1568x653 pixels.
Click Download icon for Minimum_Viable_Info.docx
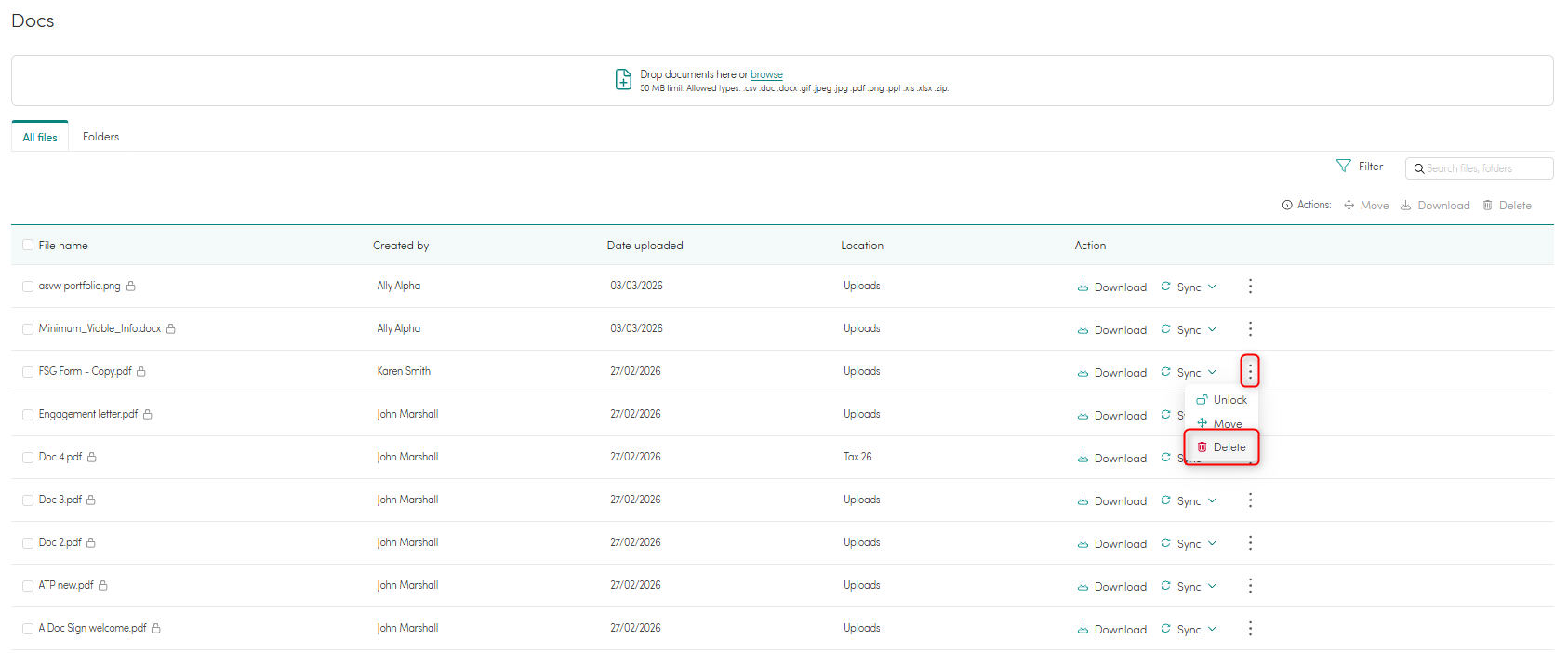pos(1083,329)
